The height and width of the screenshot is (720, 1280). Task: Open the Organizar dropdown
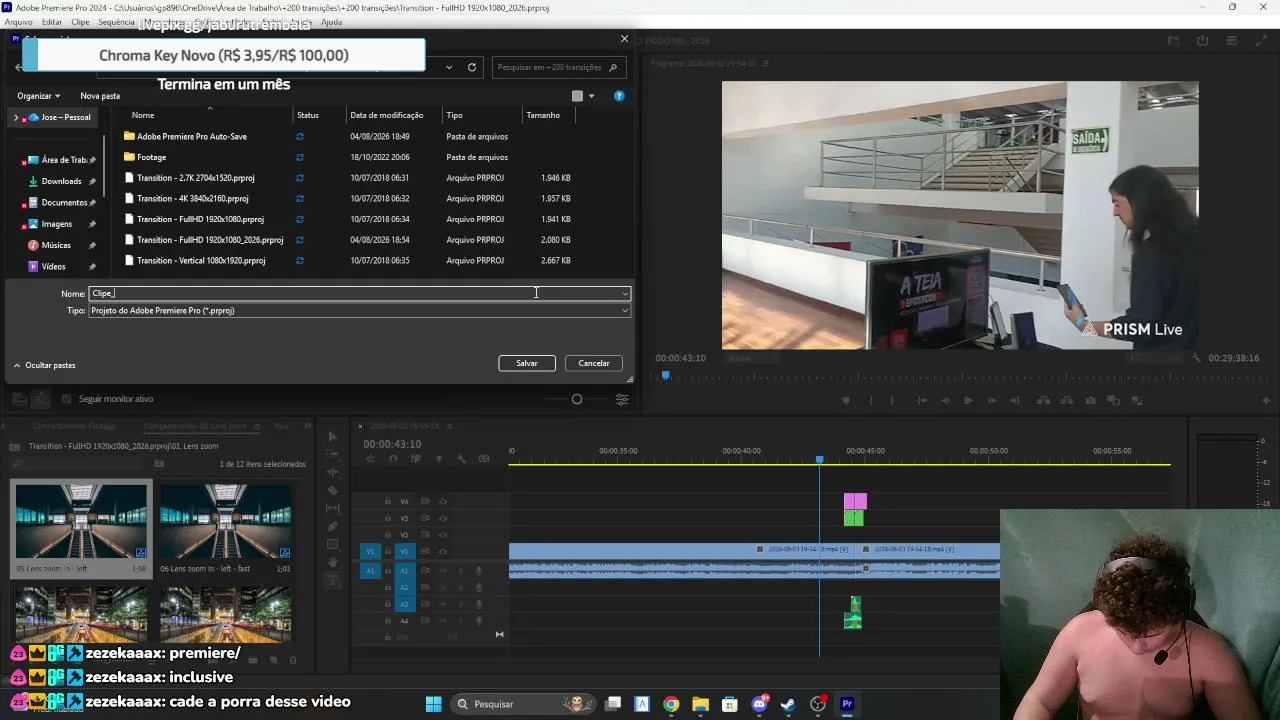(x=39, y=96)
